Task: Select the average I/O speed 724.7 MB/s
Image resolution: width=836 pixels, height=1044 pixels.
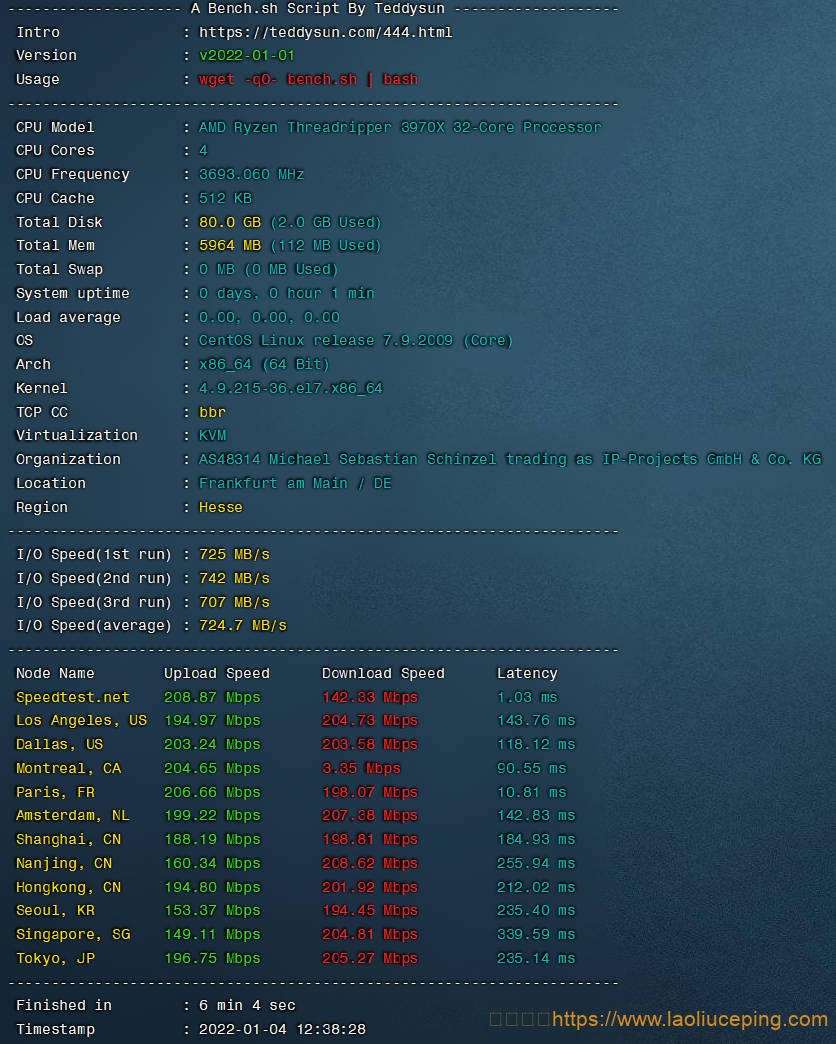Action: [243, 626]
